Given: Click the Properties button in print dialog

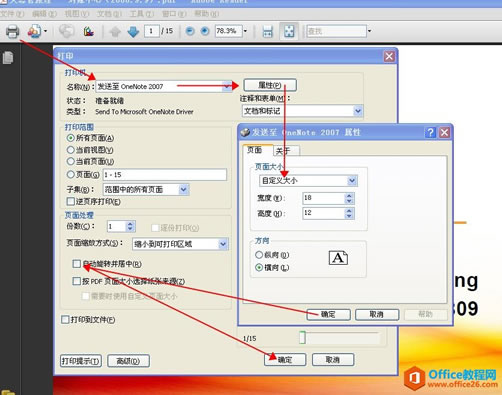Looking at the screenshot, I should pos(270,85).
